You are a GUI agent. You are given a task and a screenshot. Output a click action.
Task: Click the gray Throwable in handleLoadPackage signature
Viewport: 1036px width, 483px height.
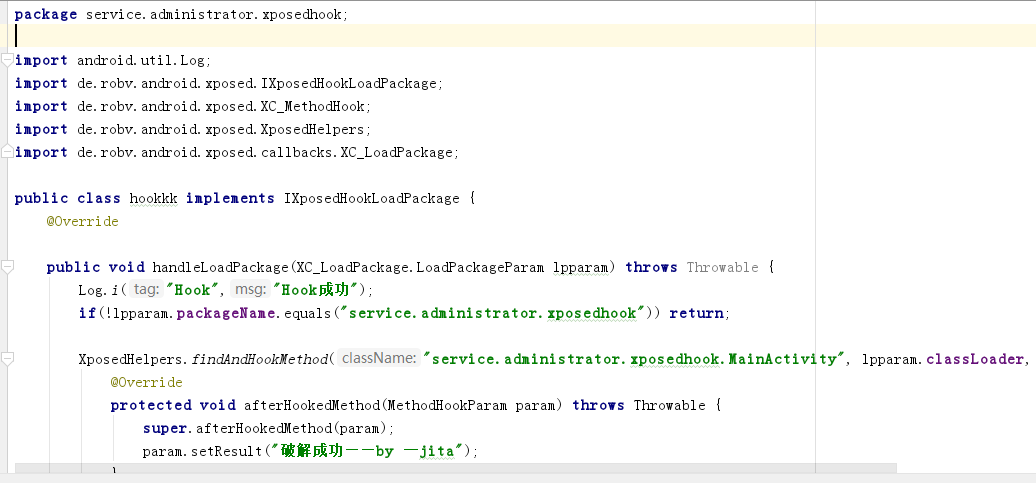pos(722,267)
